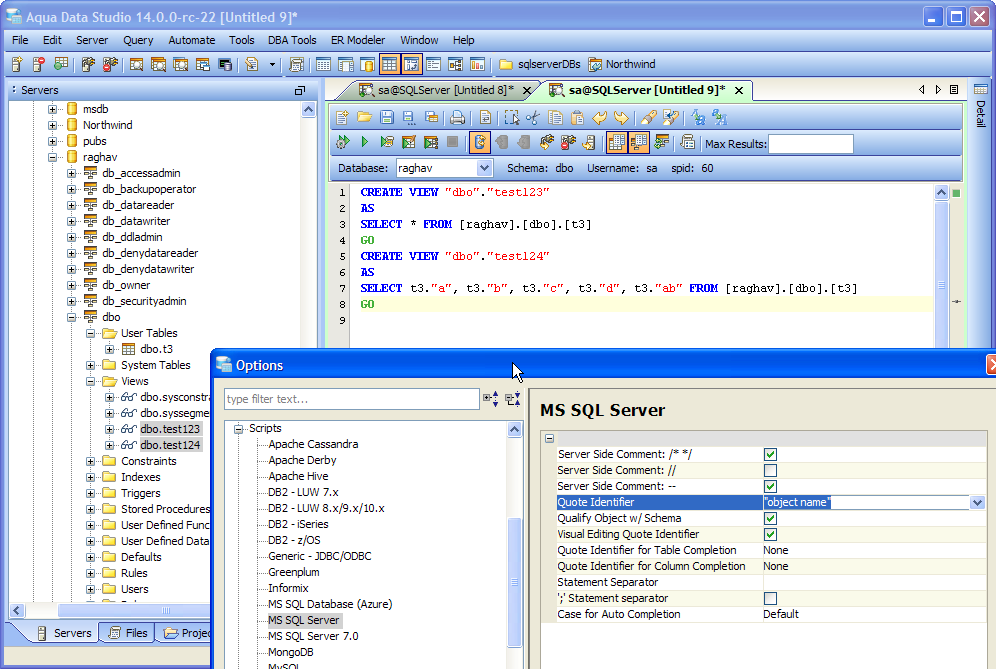The image size is (996, 669).
Task: Click the Expand All icon in Options
Action: point(490,398)
